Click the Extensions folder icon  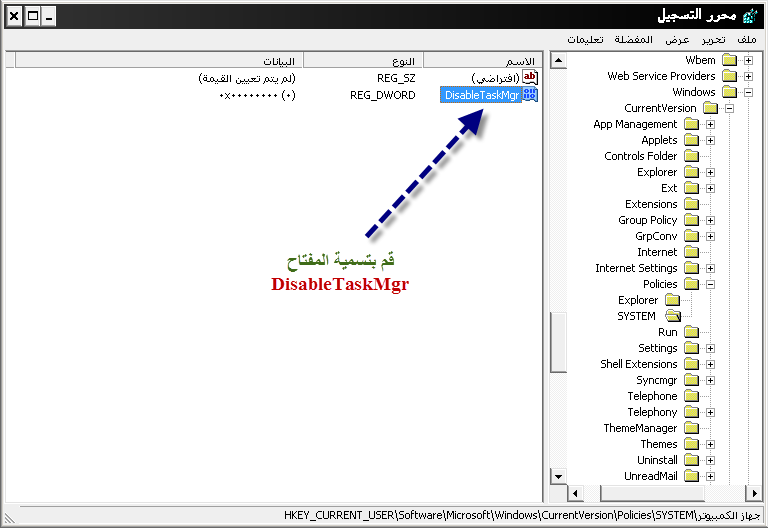click(691, 204)
